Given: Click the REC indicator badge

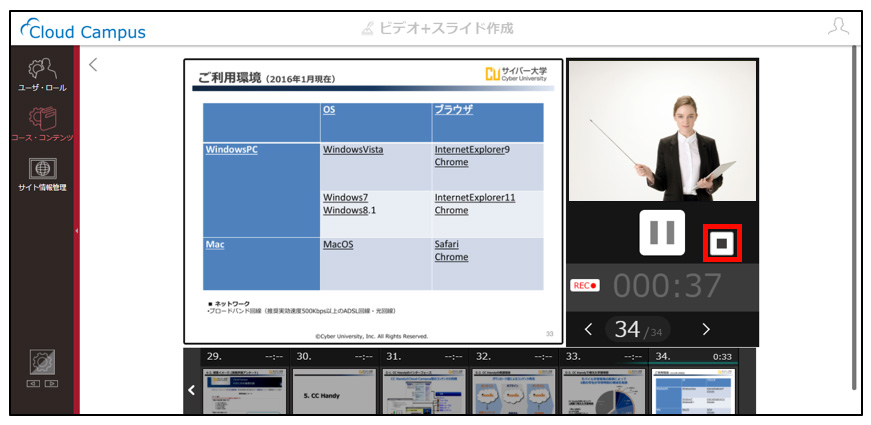Looking at the screenshot, I should click(x=584, y=286).
